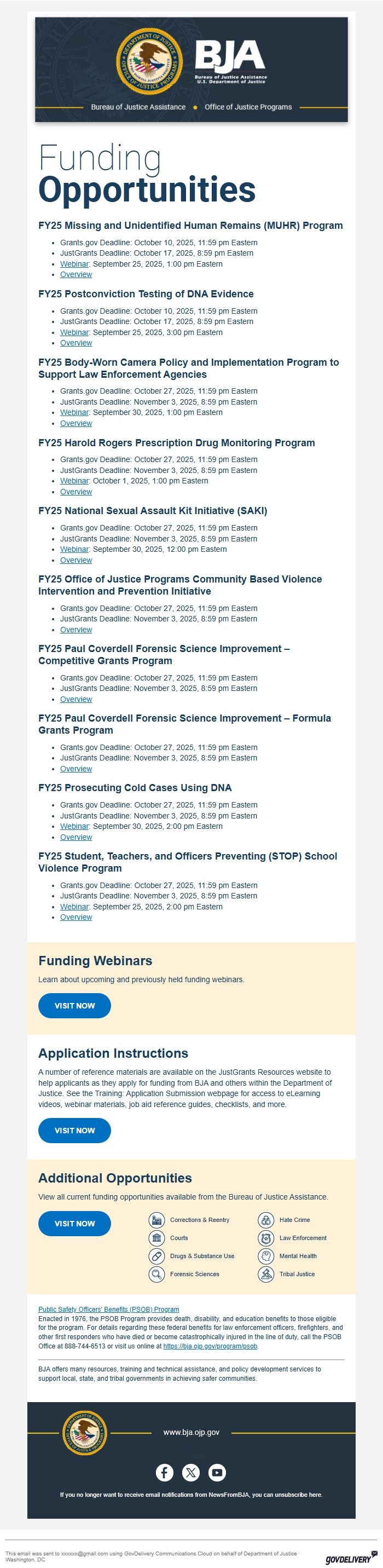This screenshot has height=1568, width=383.
Task: Open the Facebook icon in footer
Action: click(x=164, y=1472)
